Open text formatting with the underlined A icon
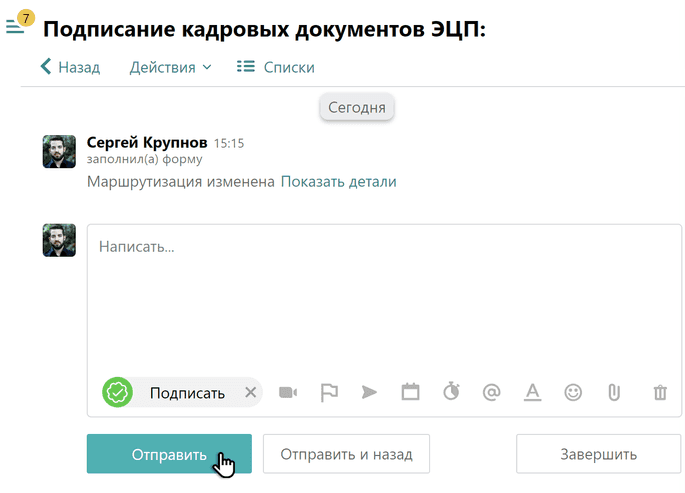Viewport: 685px width, 493px height. 532,393
